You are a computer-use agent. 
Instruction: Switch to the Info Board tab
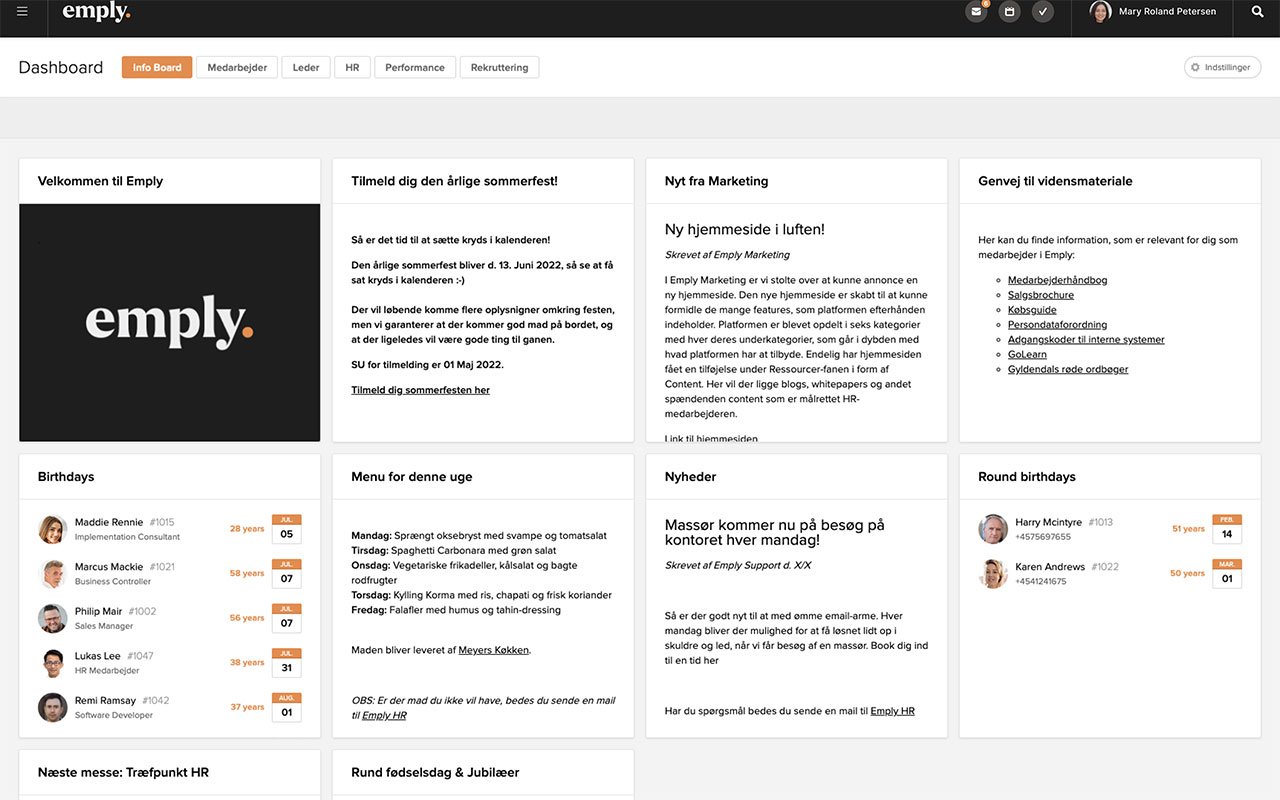157,67
